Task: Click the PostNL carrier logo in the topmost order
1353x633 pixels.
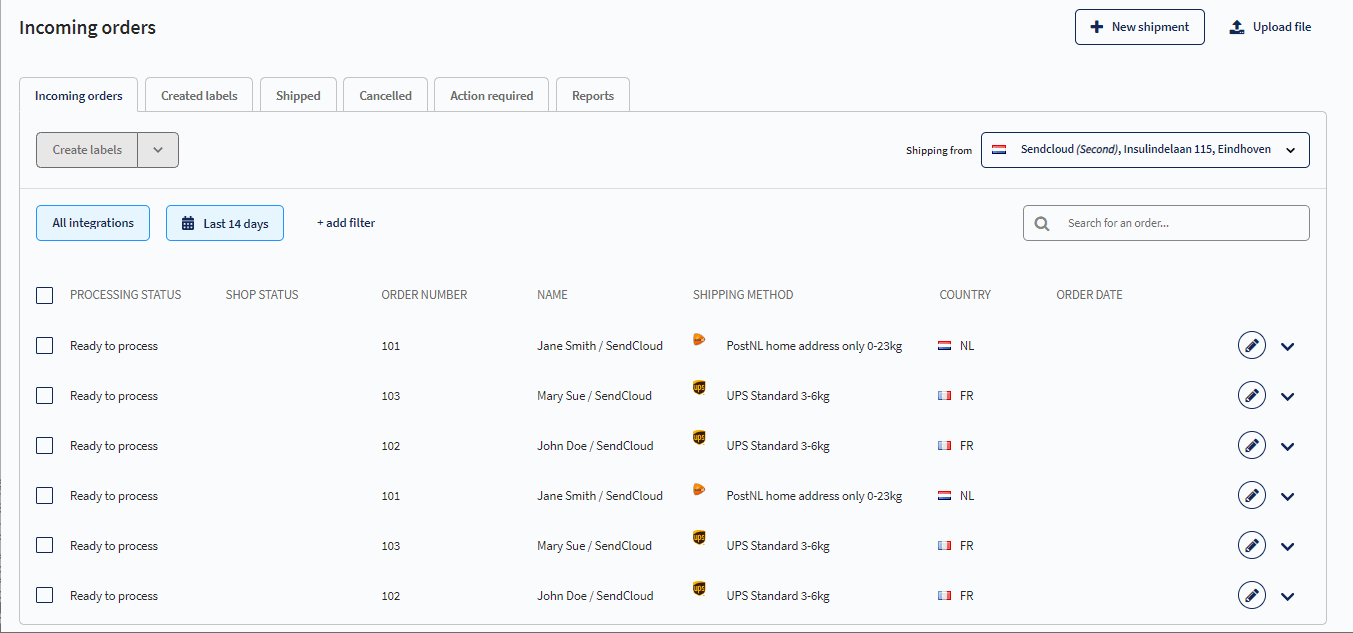Action: [699, 340]
